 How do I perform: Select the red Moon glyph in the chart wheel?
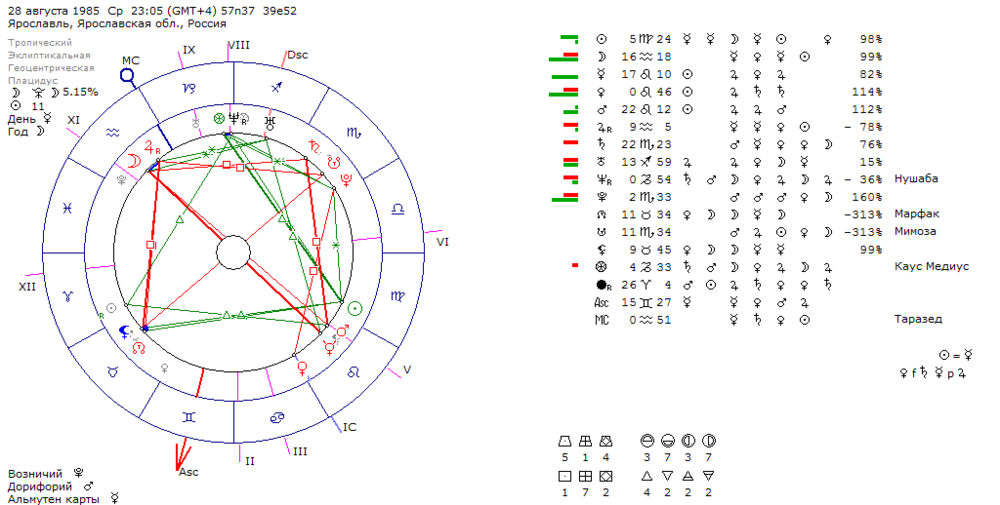[134, 161]
